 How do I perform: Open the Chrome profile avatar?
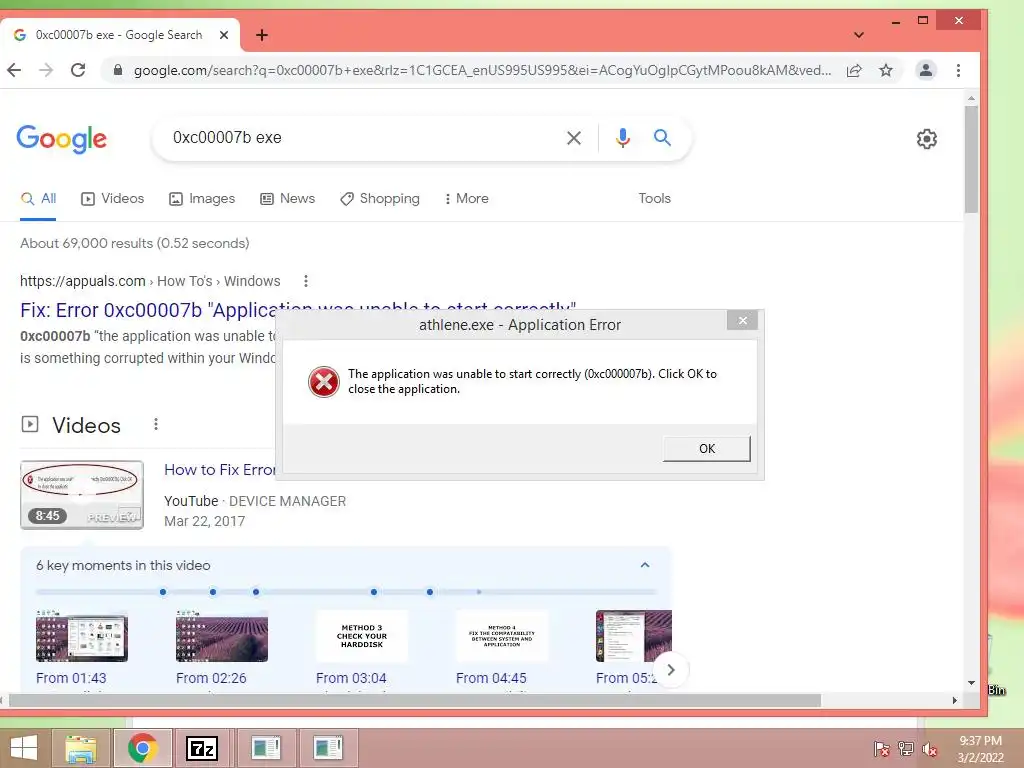925,70
